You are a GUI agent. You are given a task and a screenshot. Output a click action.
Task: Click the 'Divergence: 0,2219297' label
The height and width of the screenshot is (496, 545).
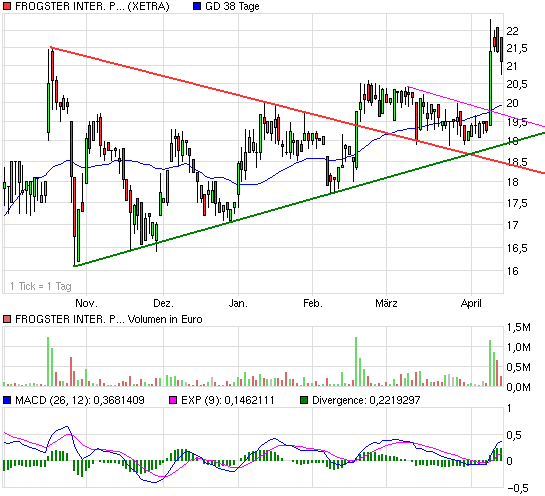[366, 400]
